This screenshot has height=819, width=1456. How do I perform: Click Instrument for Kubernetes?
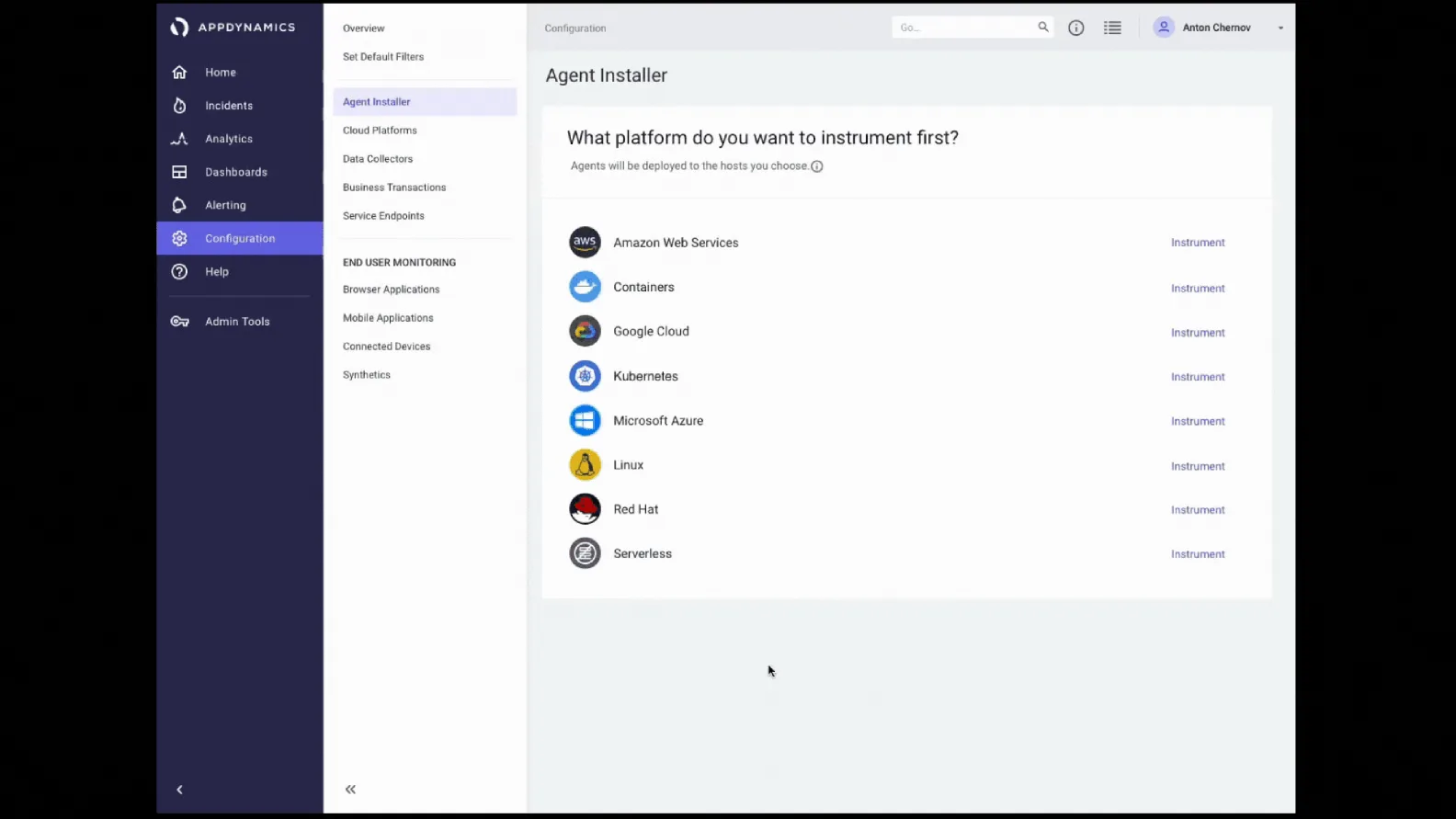point(1198,377)
